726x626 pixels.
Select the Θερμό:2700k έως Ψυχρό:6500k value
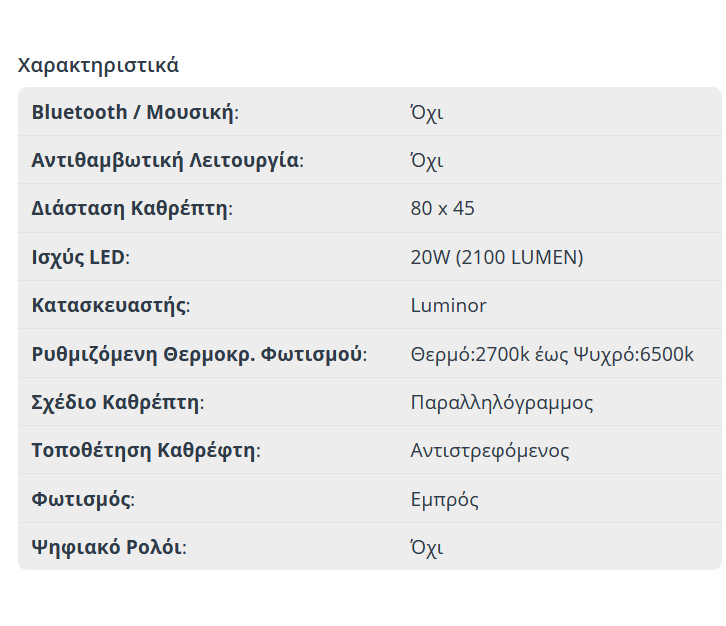pos(552,354)
